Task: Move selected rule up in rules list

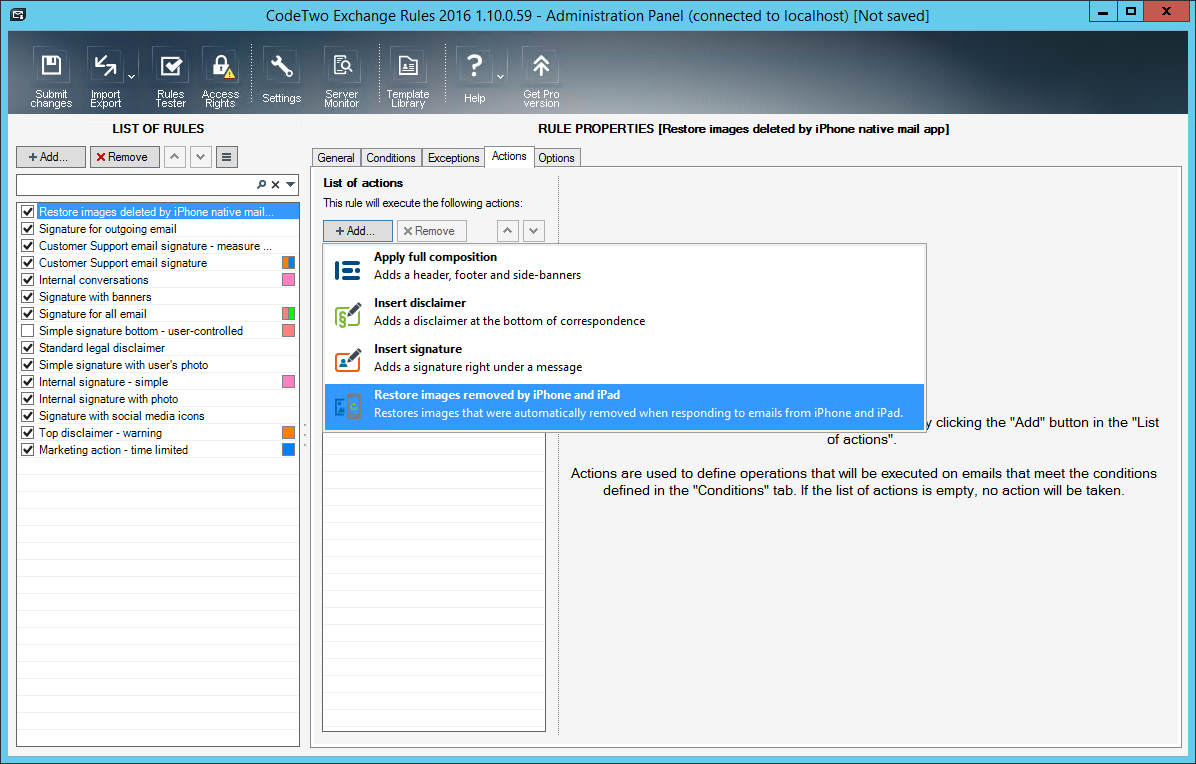Action: pos(175,157)
